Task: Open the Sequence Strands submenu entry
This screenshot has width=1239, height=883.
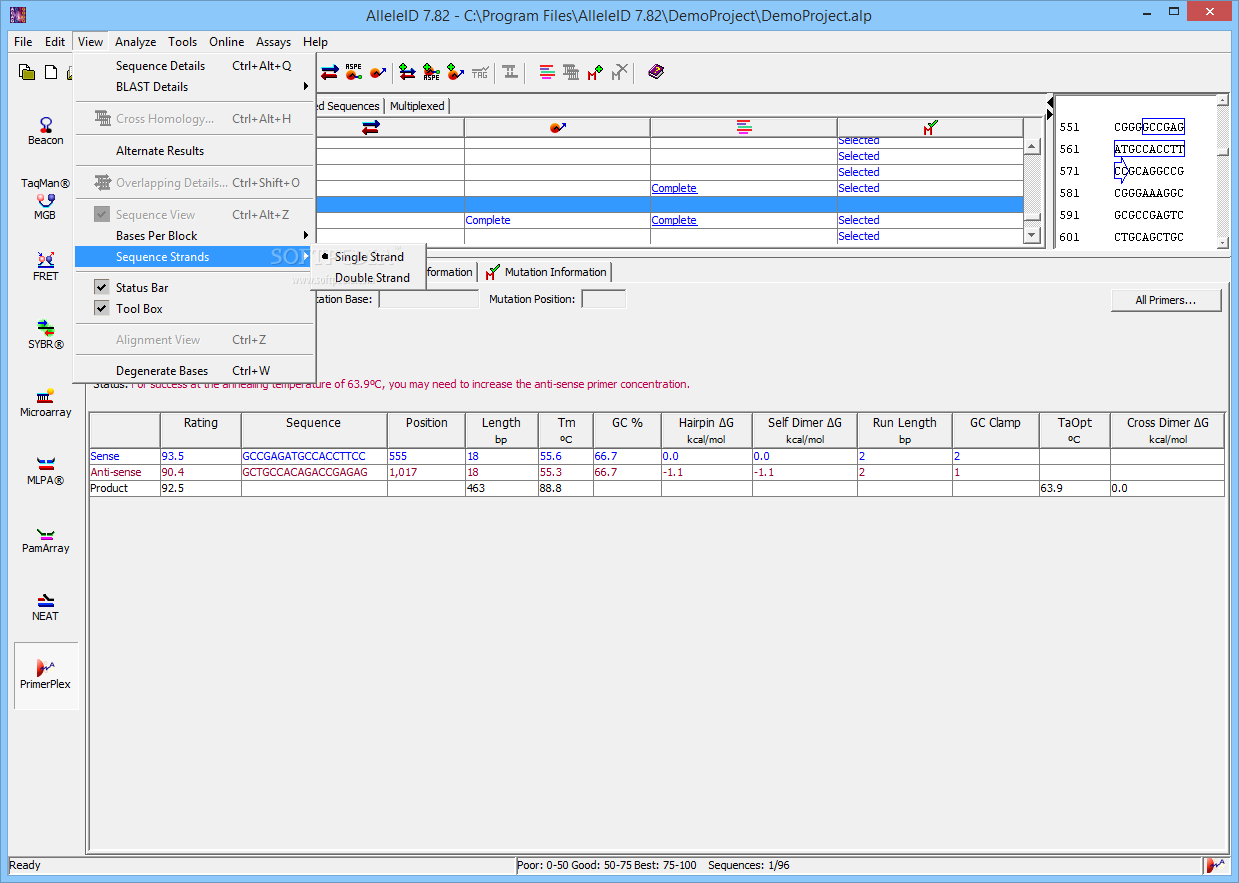Action: (x=195, y=257)
